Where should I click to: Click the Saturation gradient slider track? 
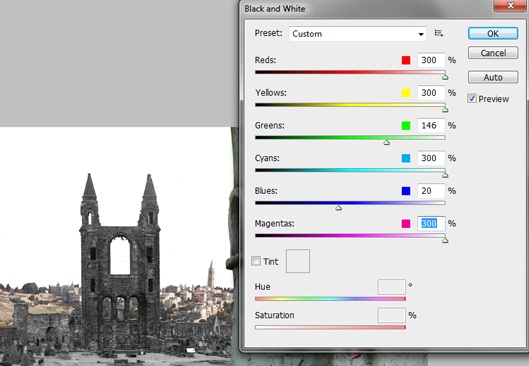(x=330, y=327)
